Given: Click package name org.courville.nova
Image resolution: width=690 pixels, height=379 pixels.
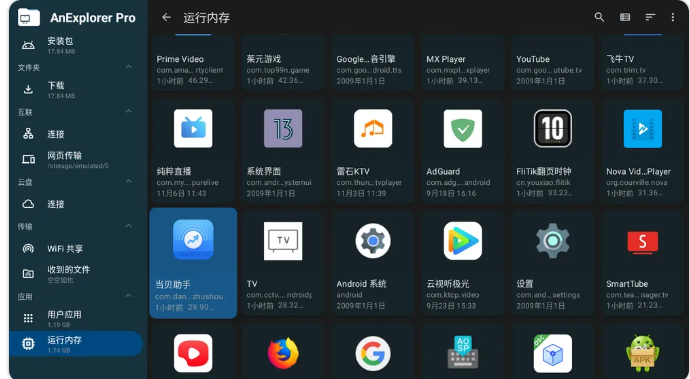Looking at the screenshot, I should [636, 182].
